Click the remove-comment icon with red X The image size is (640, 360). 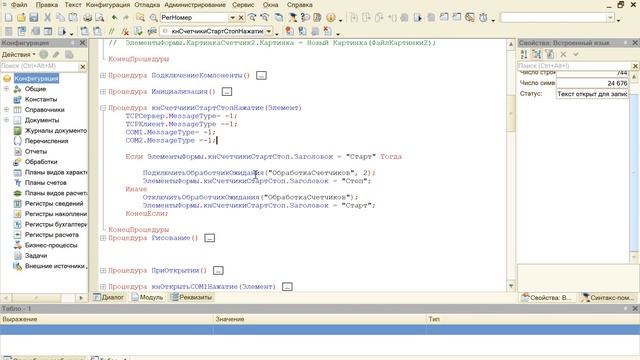pyautogui.click(x=125, y=31)
